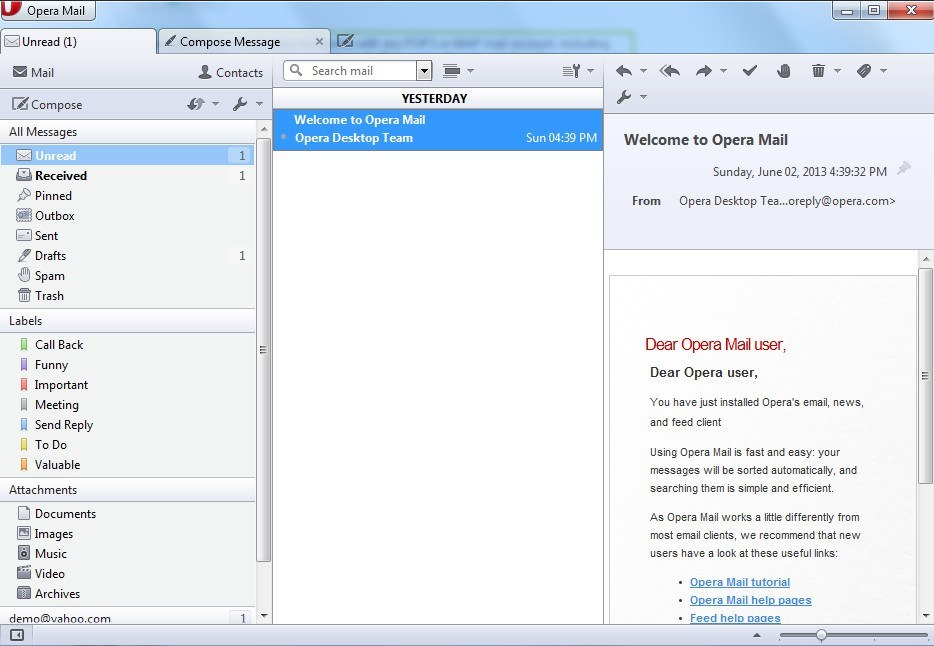
Task: Click the Compose button
Action: click(47, 105)
